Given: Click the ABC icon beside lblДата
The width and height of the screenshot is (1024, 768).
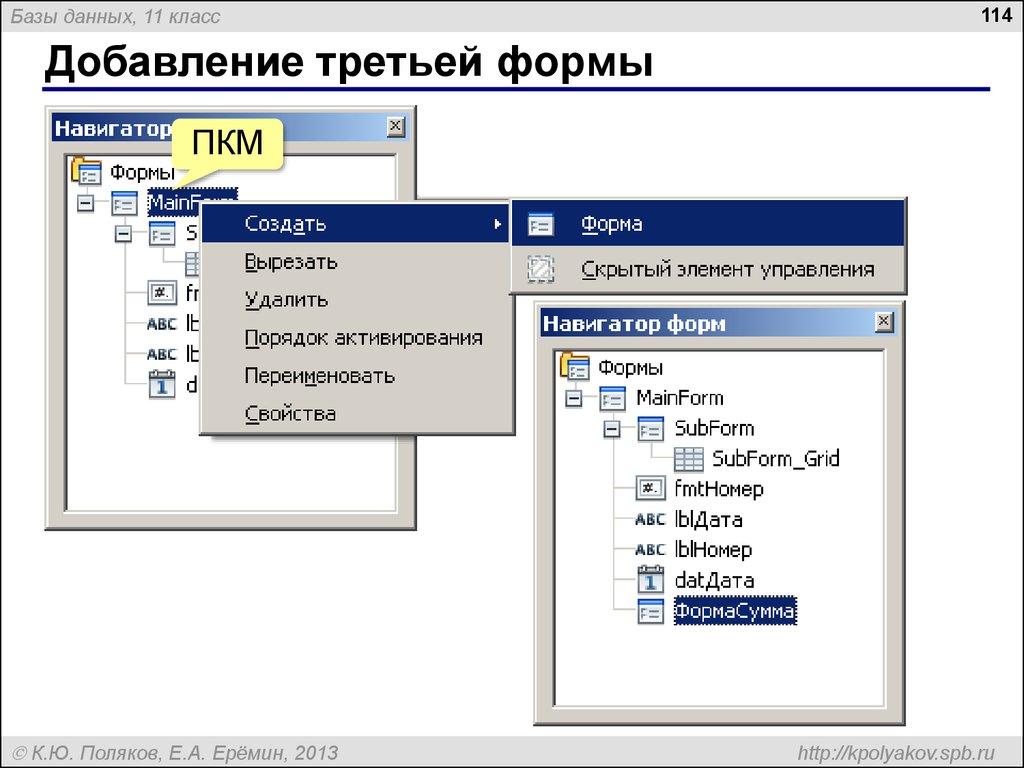Looking at the screenshot, I should [652, 519].
